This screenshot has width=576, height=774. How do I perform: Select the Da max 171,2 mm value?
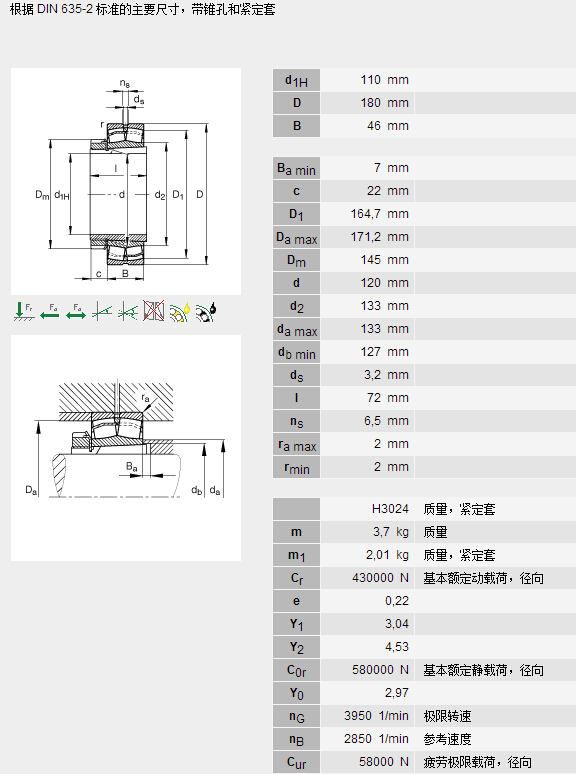pyautogui.click(x=380, y=237)
